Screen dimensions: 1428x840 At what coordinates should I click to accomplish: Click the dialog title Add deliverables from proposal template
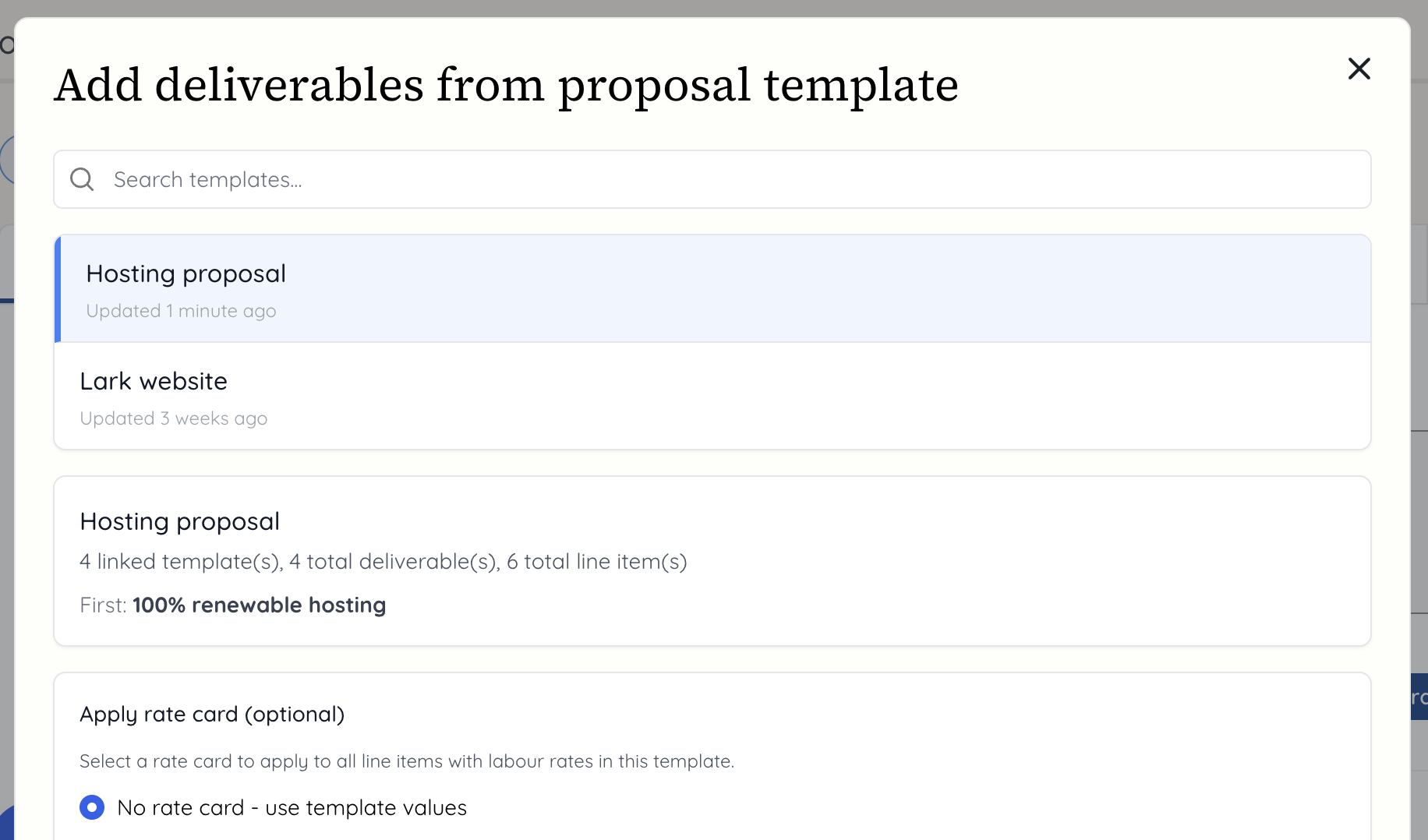coord(507,85)
